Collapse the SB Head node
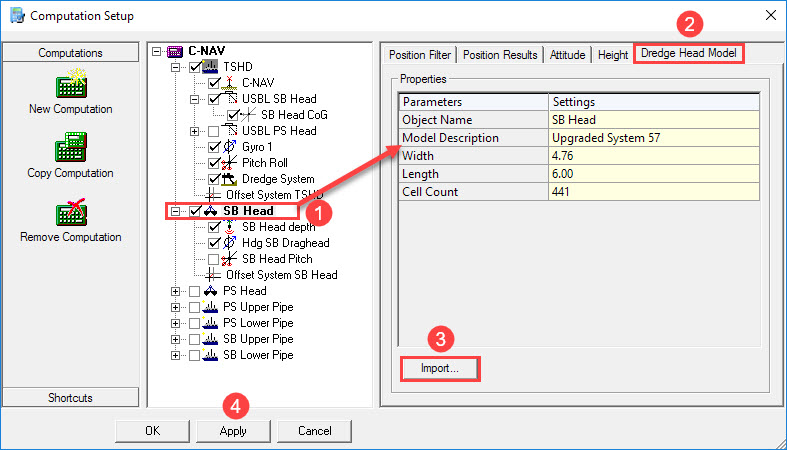Image resolution: width=787 pixels, height=450 pixels. [x=175, y=212]
